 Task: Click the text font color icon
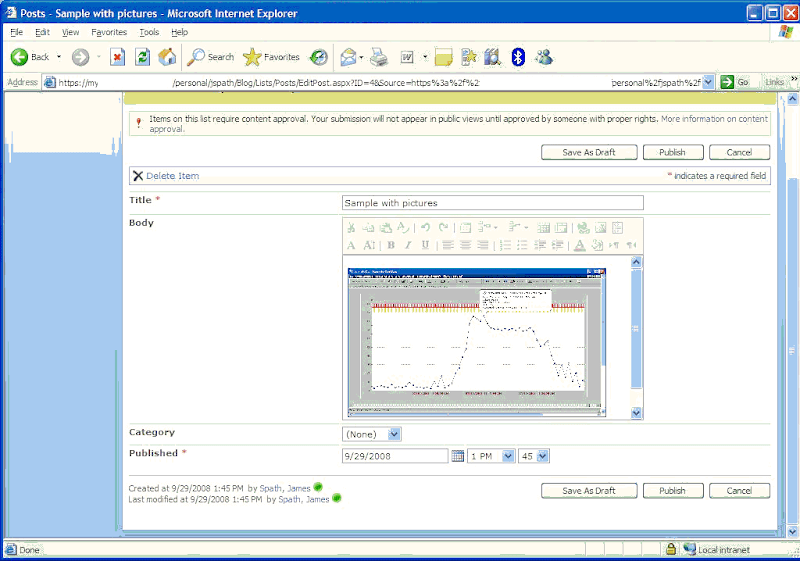[580, 245]
